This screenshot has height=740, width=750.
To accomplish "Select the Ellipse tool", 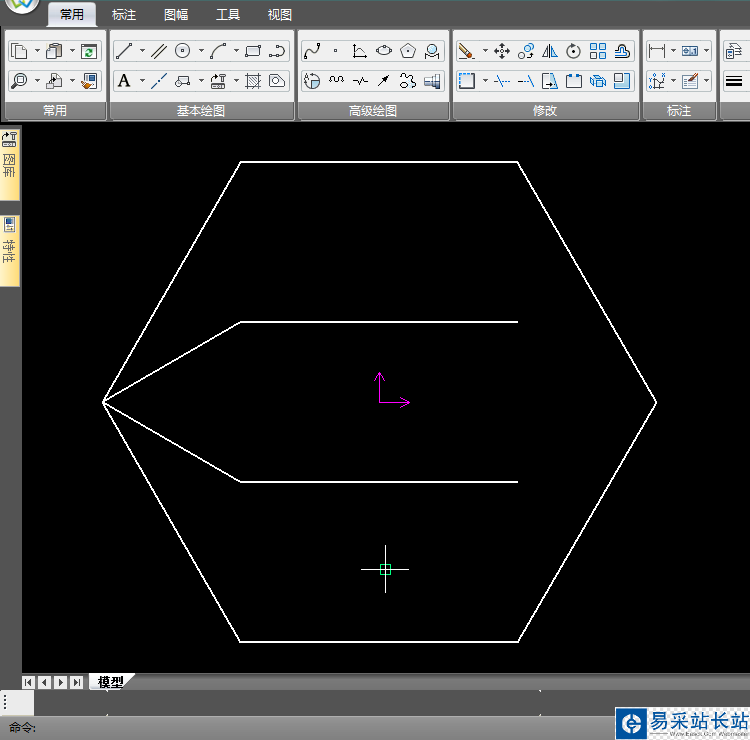I will (384, 51).
